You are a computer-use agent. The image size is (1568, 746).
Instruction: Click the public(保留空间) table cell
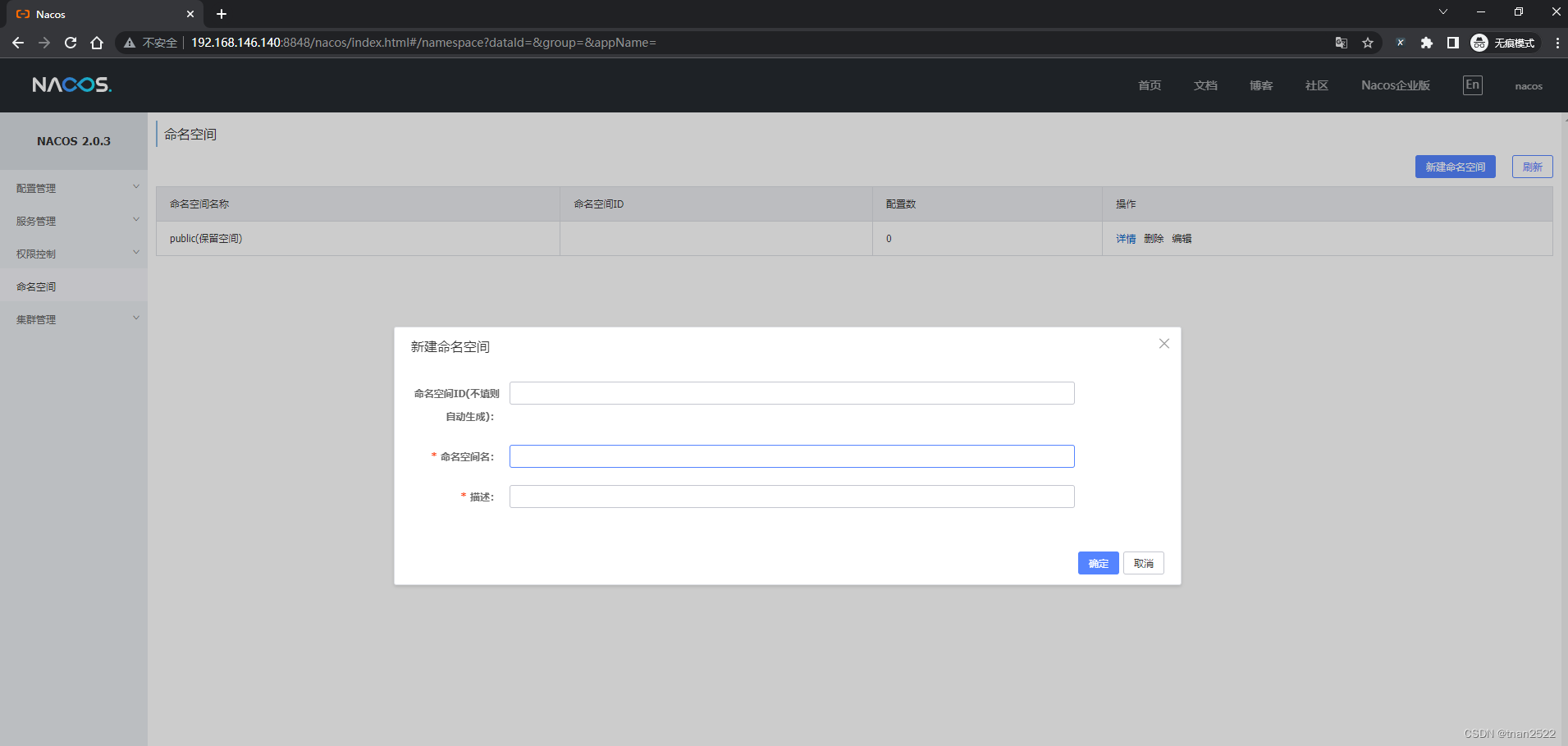tap(358, 239)
